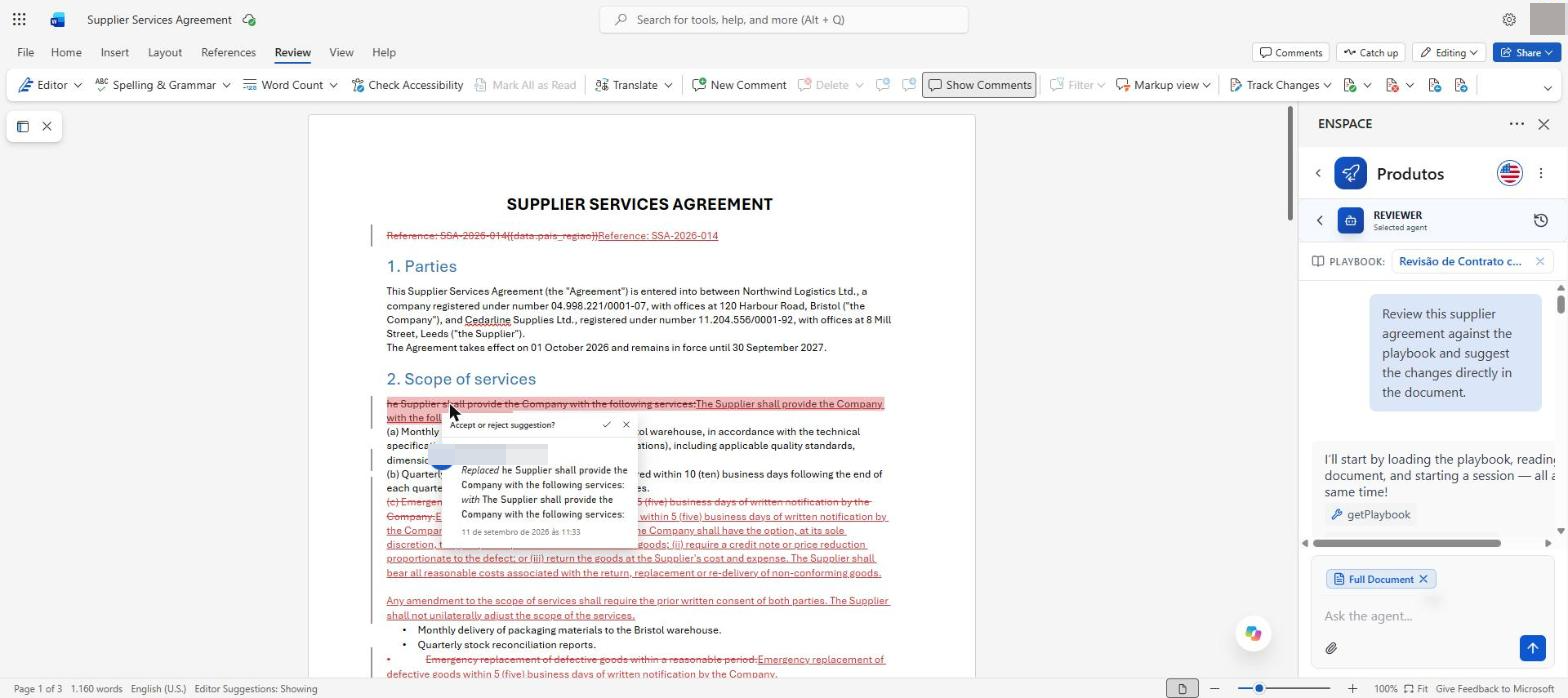Click chat horizontal scrollbar
The width and height of the screenshot is (1568, 698).
(1407, 543)
